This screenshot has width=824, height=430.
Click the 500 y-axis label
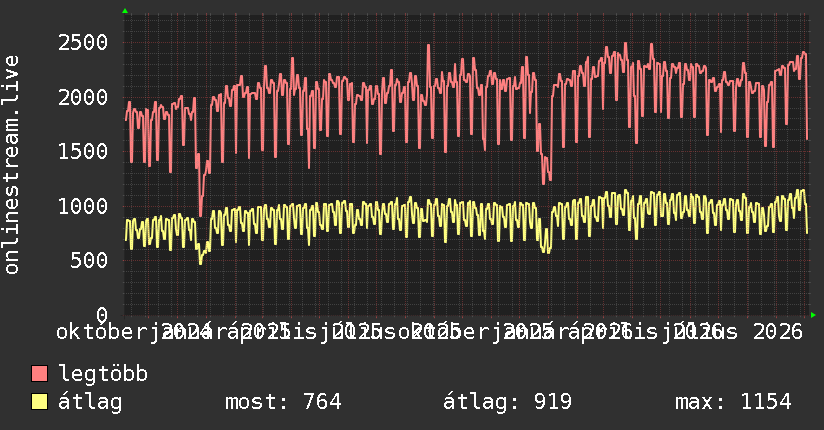pyautogui.click(x=89, y=260)
